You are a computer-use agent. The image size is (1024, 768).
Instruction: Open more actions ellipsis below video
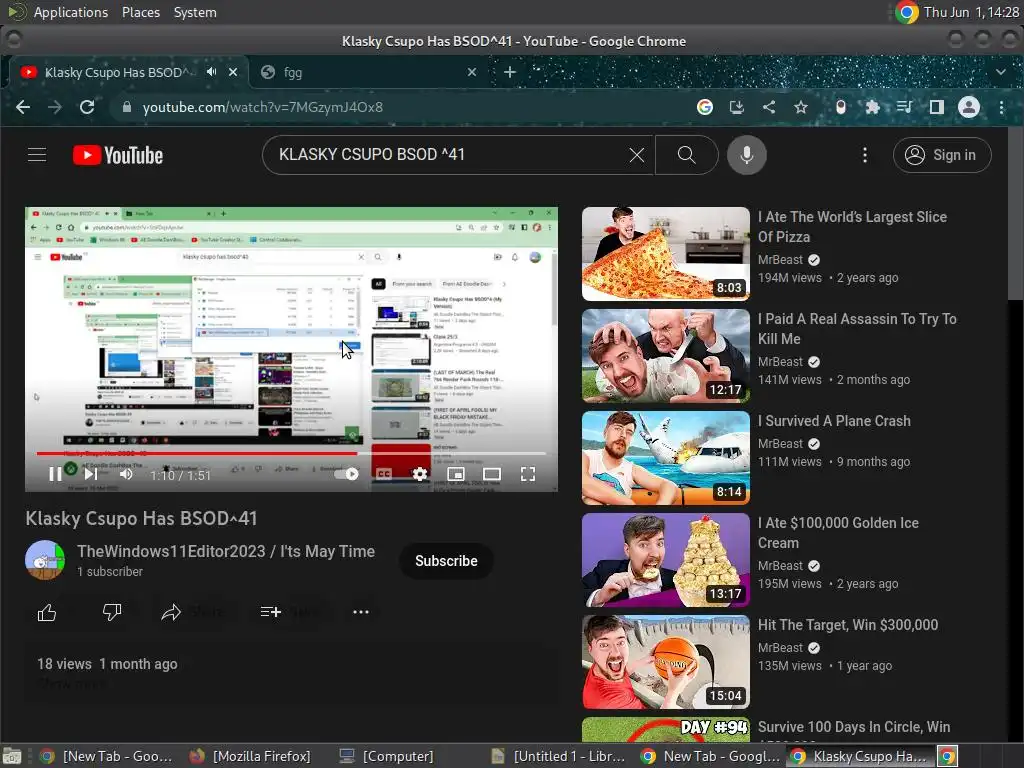click(360, 613)
